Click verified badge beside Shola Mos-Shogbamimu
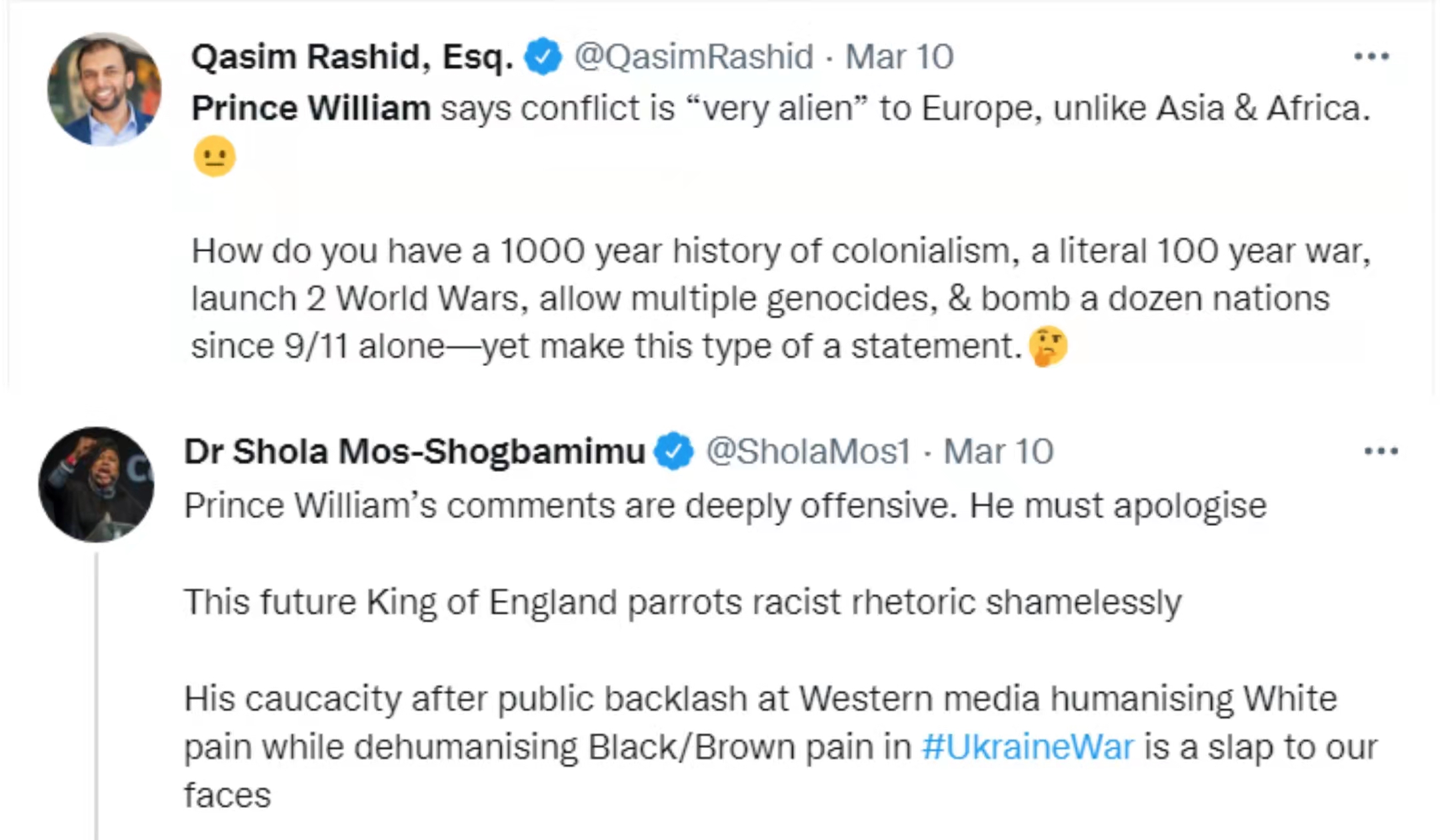 pos(674,451)
